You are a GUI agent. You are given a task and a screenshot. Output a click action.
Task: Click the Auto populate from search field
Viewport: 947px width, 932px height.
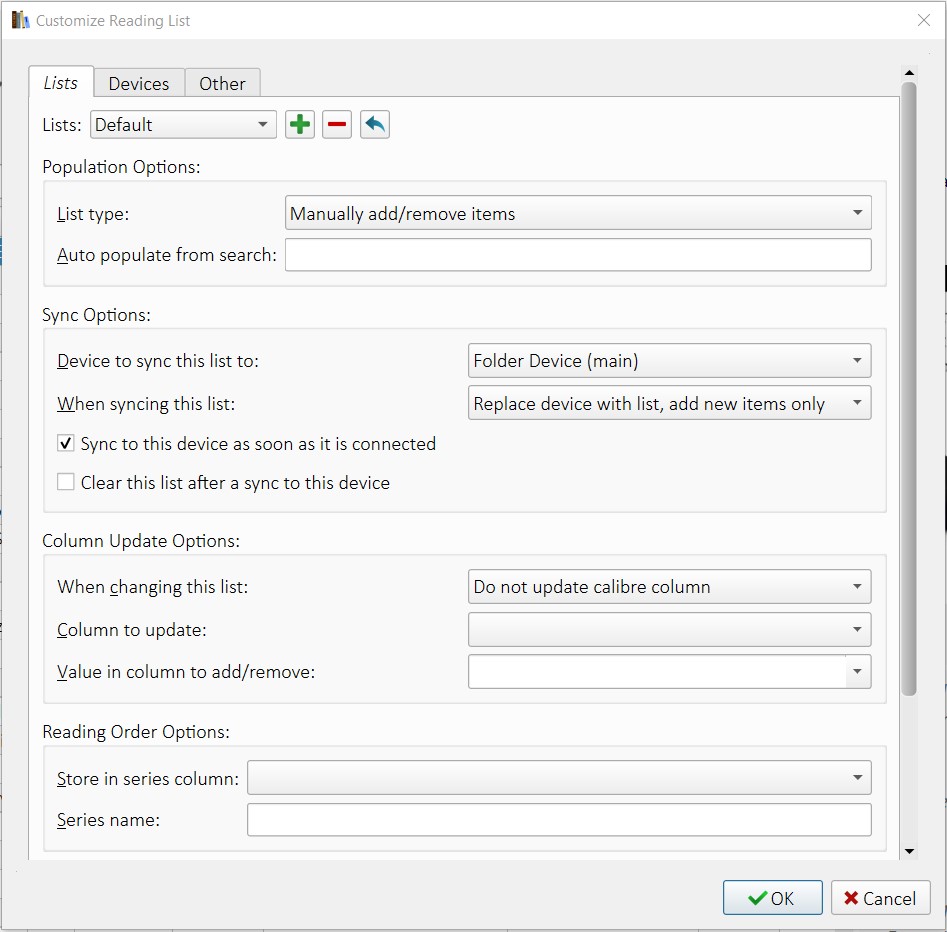pyautogui.click(x=578, y=255)
